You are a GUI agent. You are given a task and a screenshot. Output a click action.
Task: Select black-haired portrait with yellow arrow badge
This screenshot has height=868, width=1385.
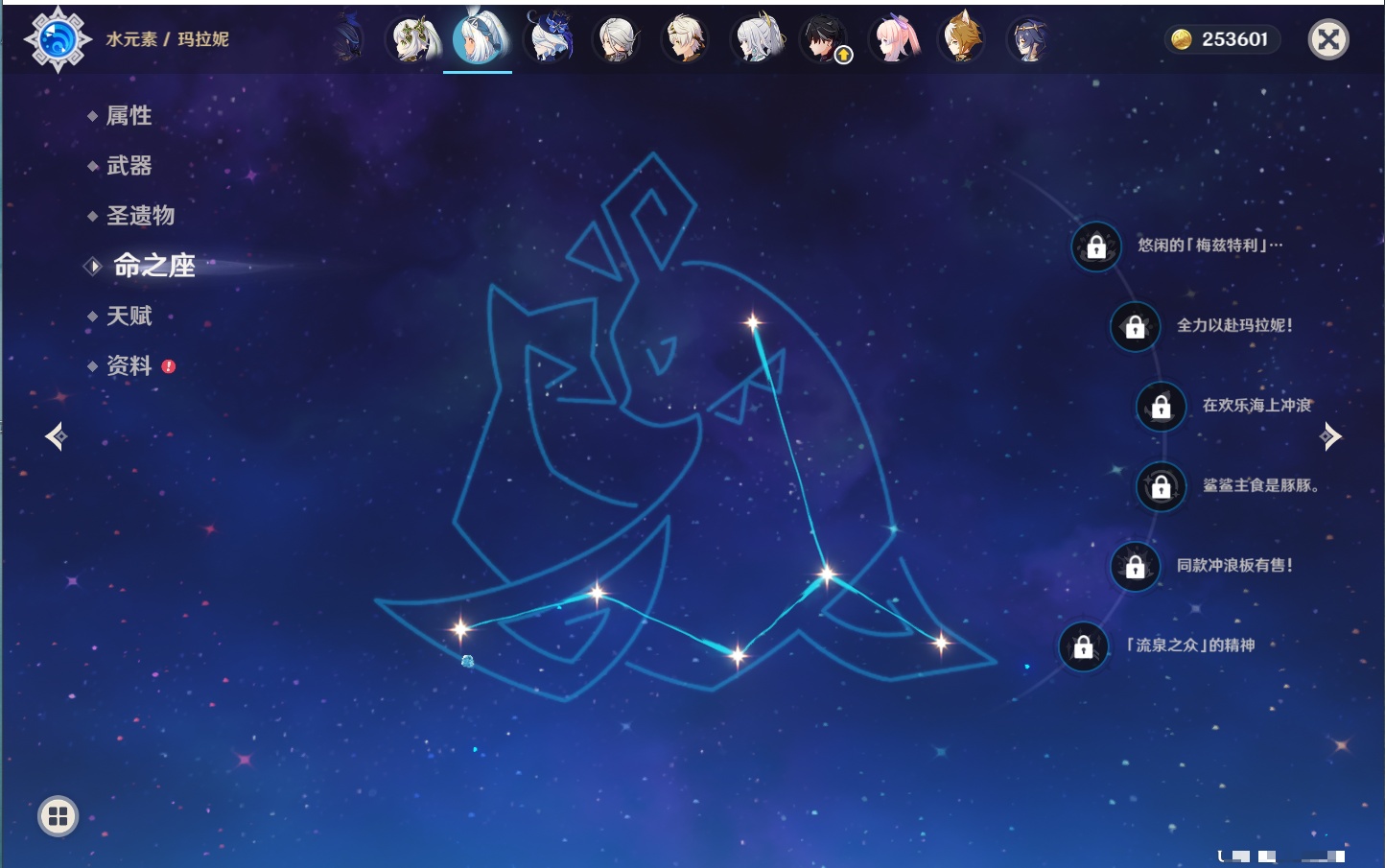[x=825, y=39]
